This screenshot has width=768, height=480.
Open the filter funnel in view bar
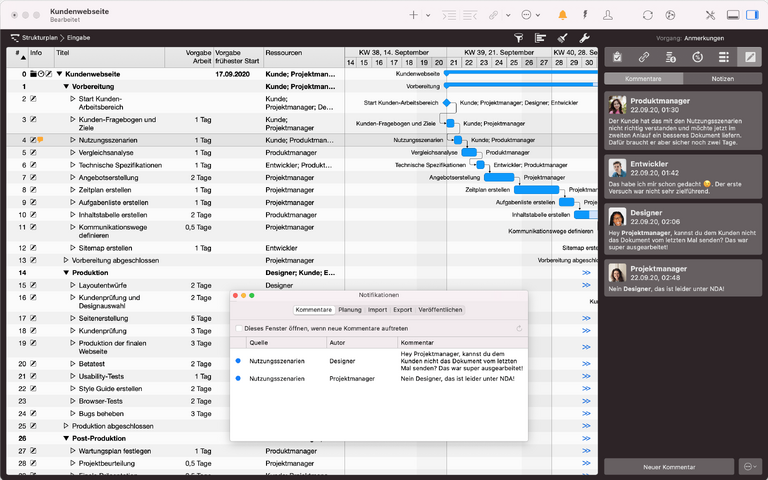[x=518, y=37]
